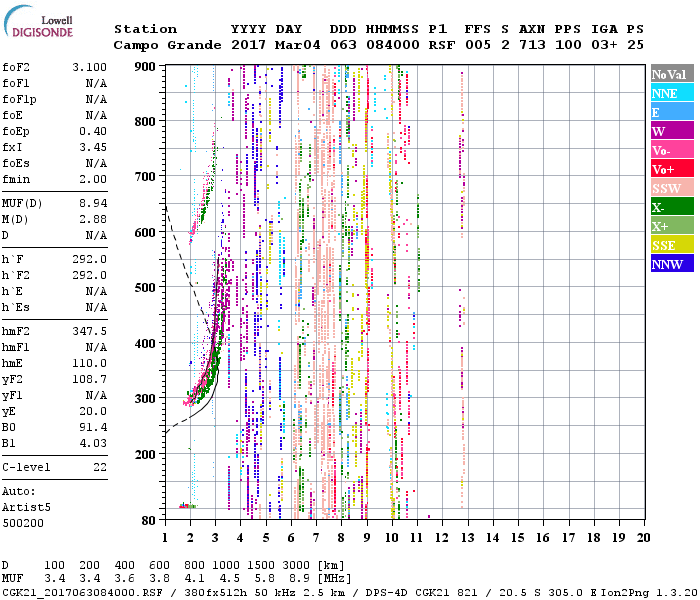700x600 pixels.
Task: Click the CGK21_2017063084000.RSF filename
Action: click(82, 592)
